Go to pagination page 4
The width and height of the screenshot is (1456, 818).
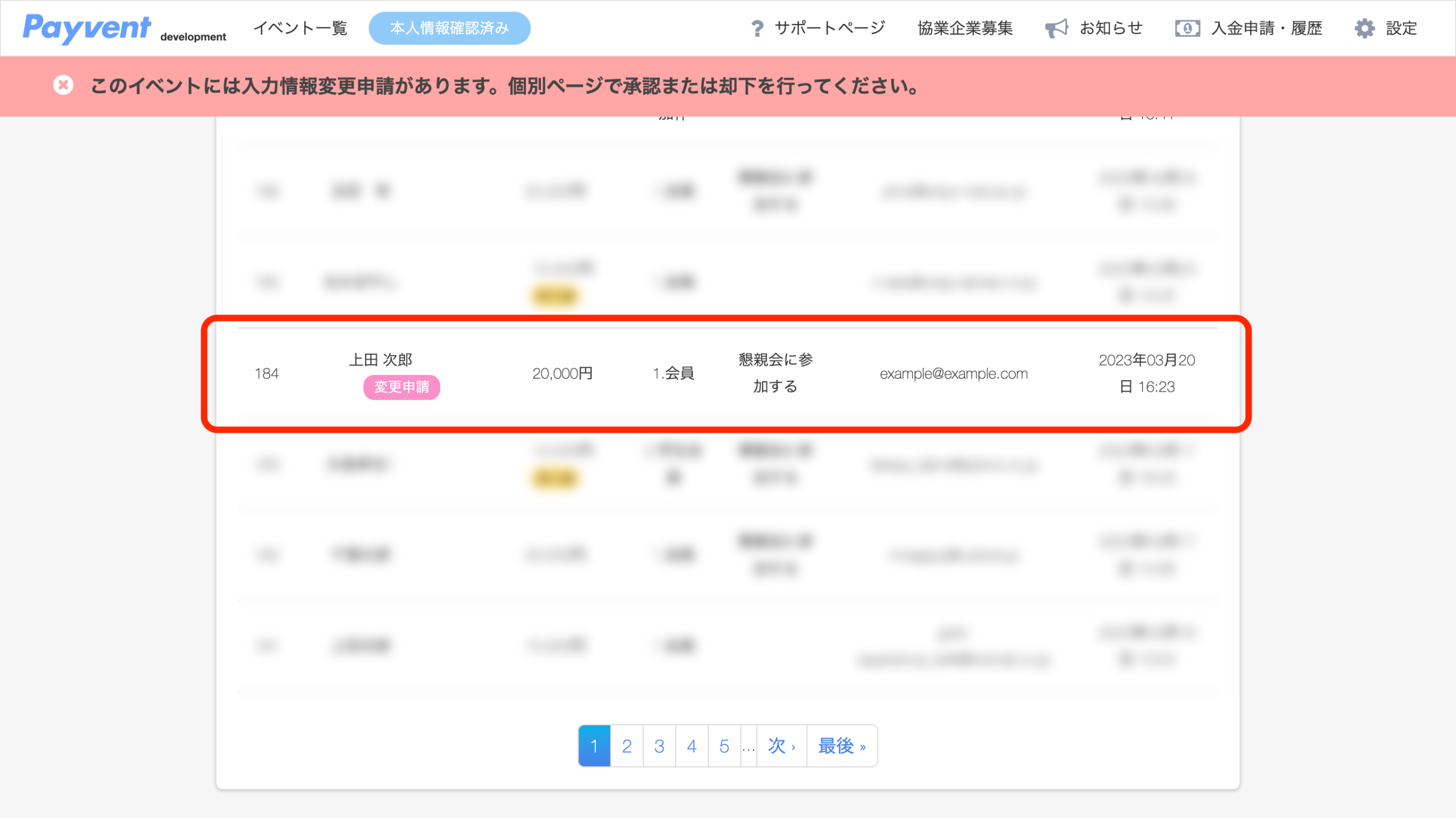(692, 746)
